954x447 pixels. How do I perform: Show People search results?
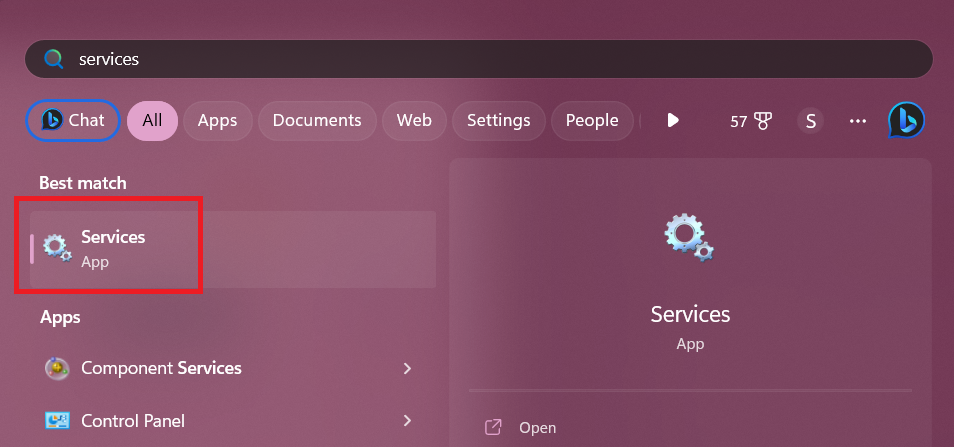592,121
